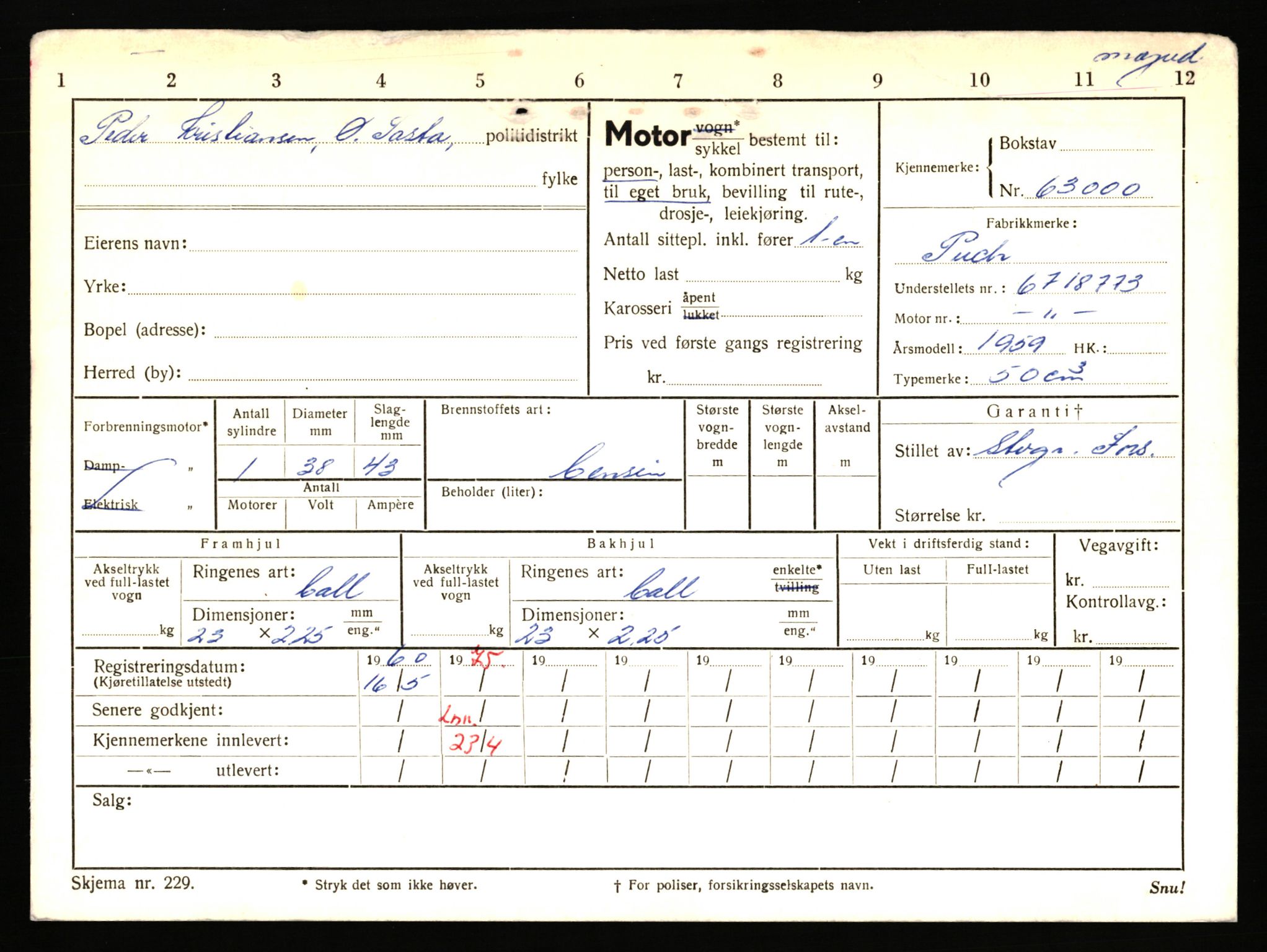
Task: Click the 'Stryk det som ikke høver.' footnote
Action: point(395,885)
